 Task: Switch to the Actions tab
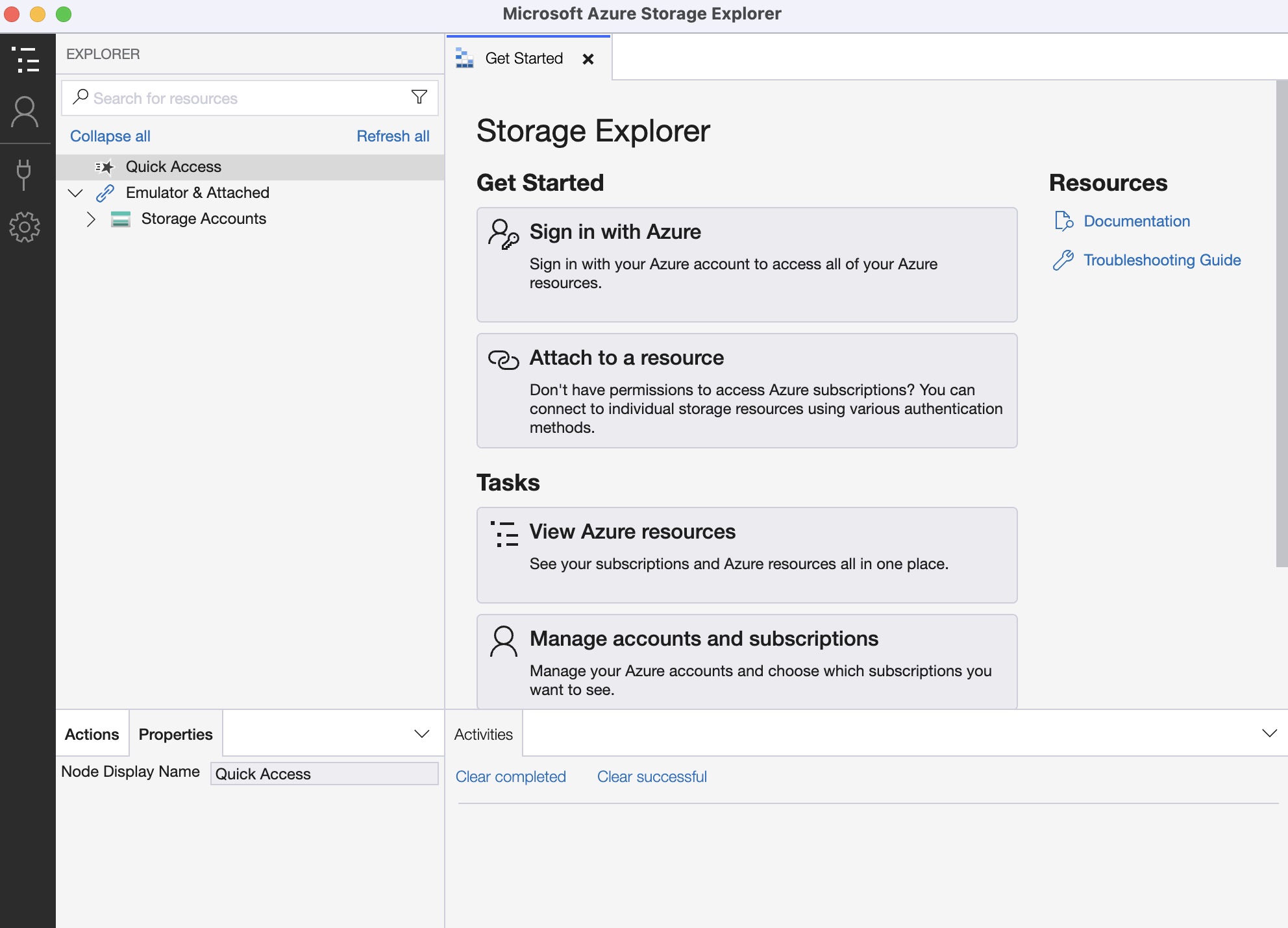tap(92, 734)
